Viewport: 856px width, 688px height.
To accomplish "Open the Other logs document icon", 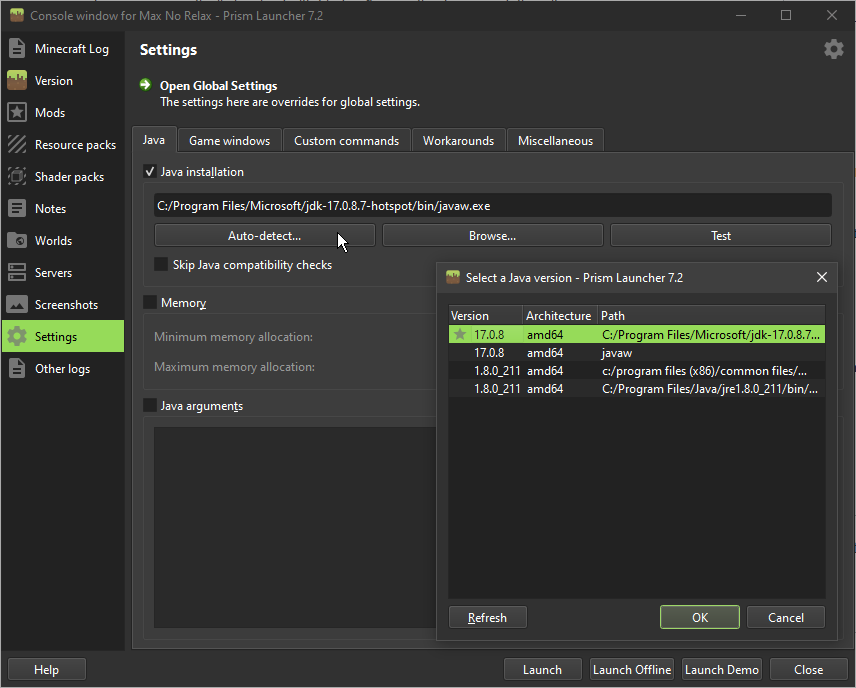I will tap(17, 369).
